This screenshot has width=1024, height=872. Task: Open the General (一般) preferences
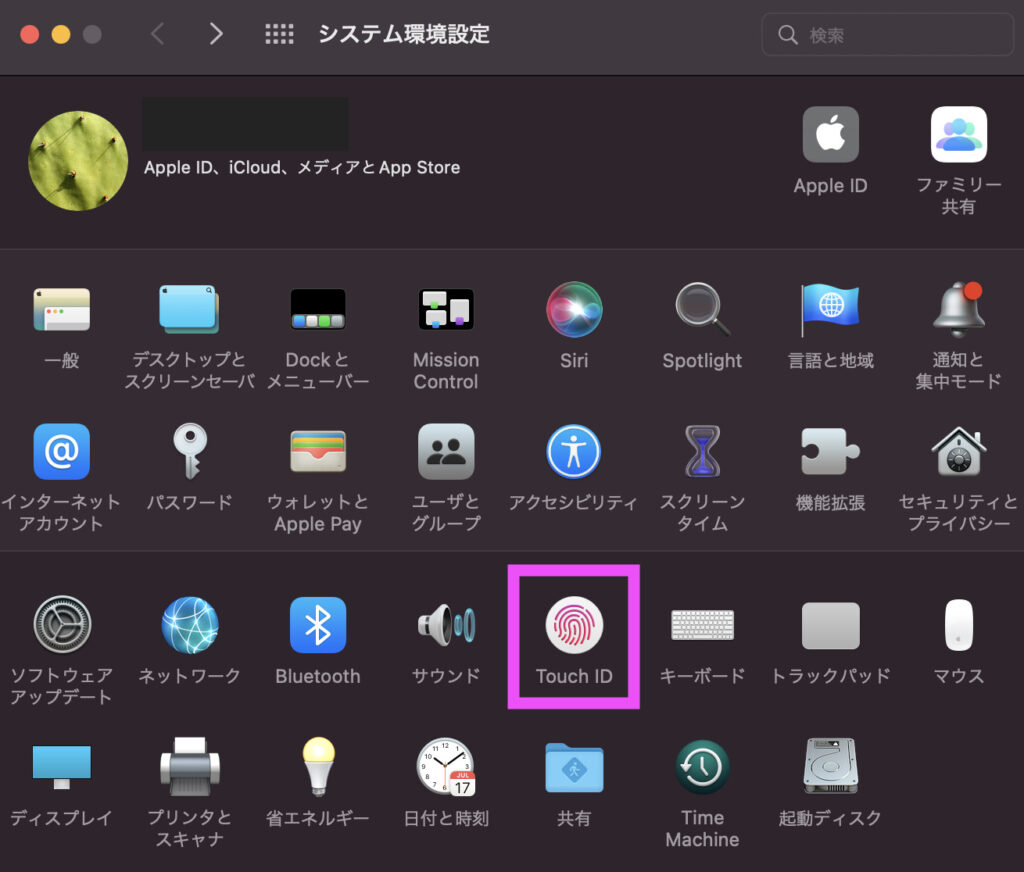pyautogui.click(x=61, y=310)
